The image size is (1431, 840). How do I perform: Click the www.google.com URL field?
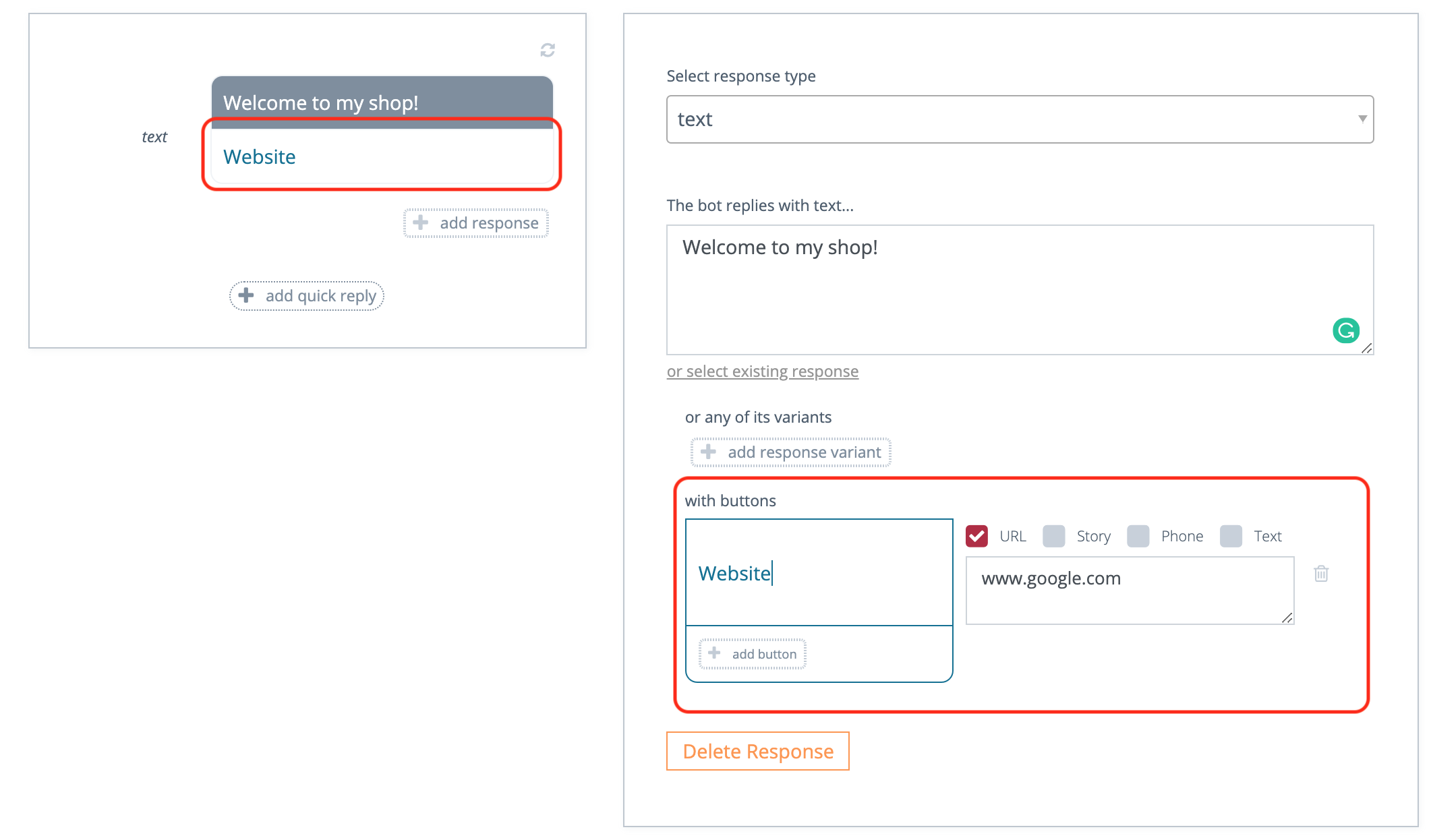click(1130, 591)
